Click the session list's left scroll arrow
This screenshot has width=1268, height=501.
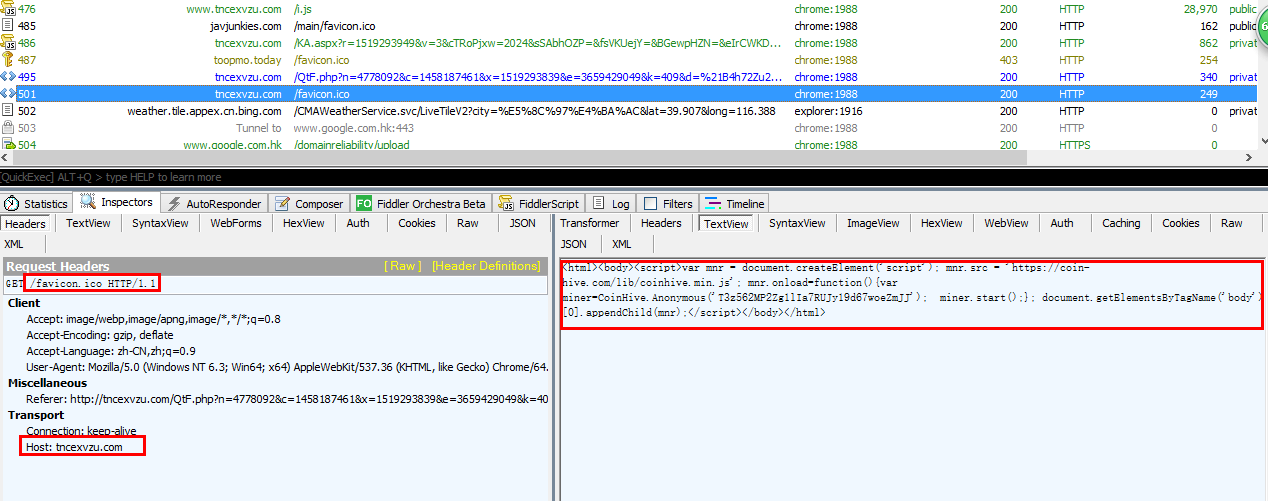click(6, 158)
